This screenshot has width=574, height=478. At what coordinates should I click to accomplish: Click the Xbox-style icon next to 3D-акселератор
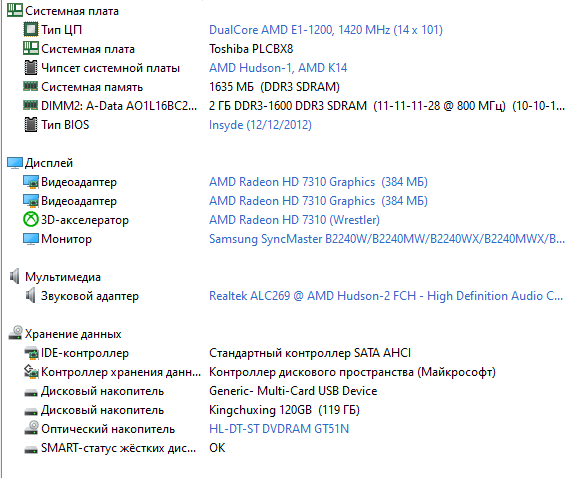pyautogui.click(x=31, y=220)
